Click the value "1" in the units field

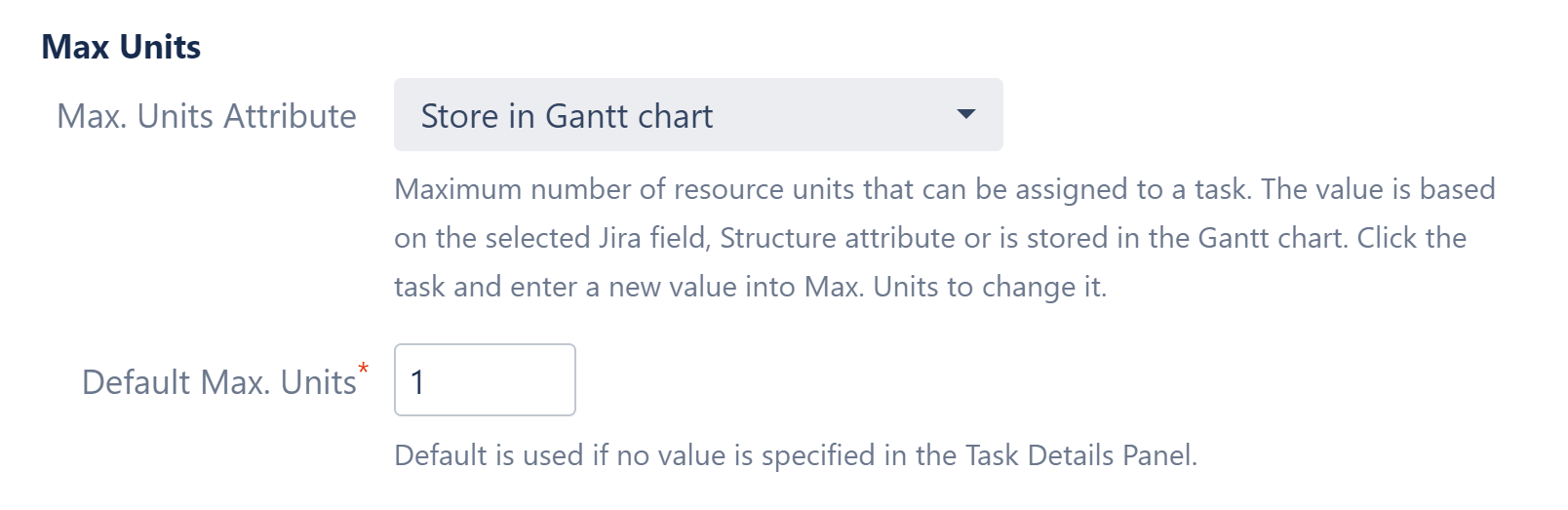[x=417, y=382]
